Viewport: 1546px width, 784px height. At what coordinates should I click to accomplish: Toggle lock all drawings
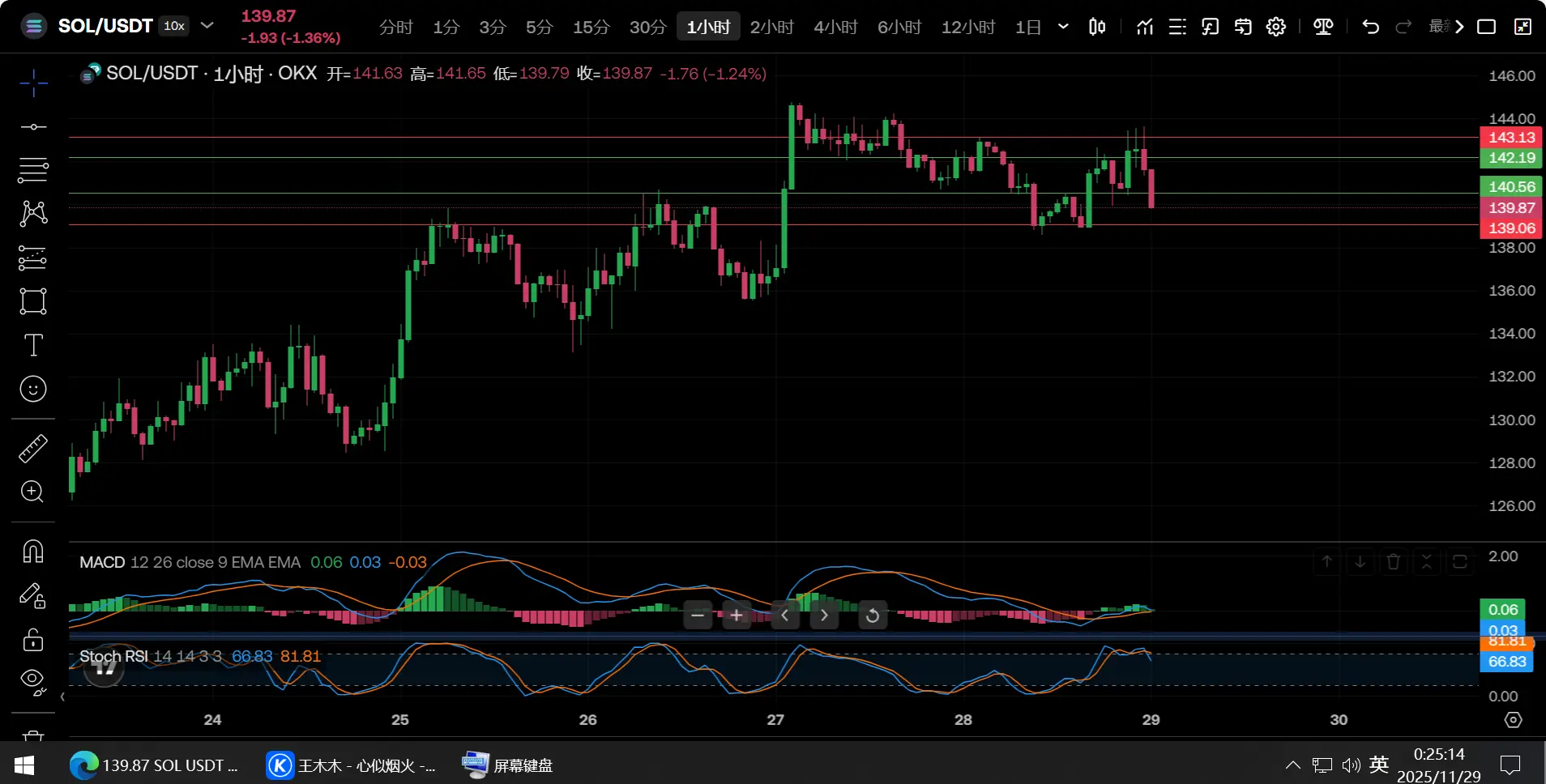tap(33, 640)
